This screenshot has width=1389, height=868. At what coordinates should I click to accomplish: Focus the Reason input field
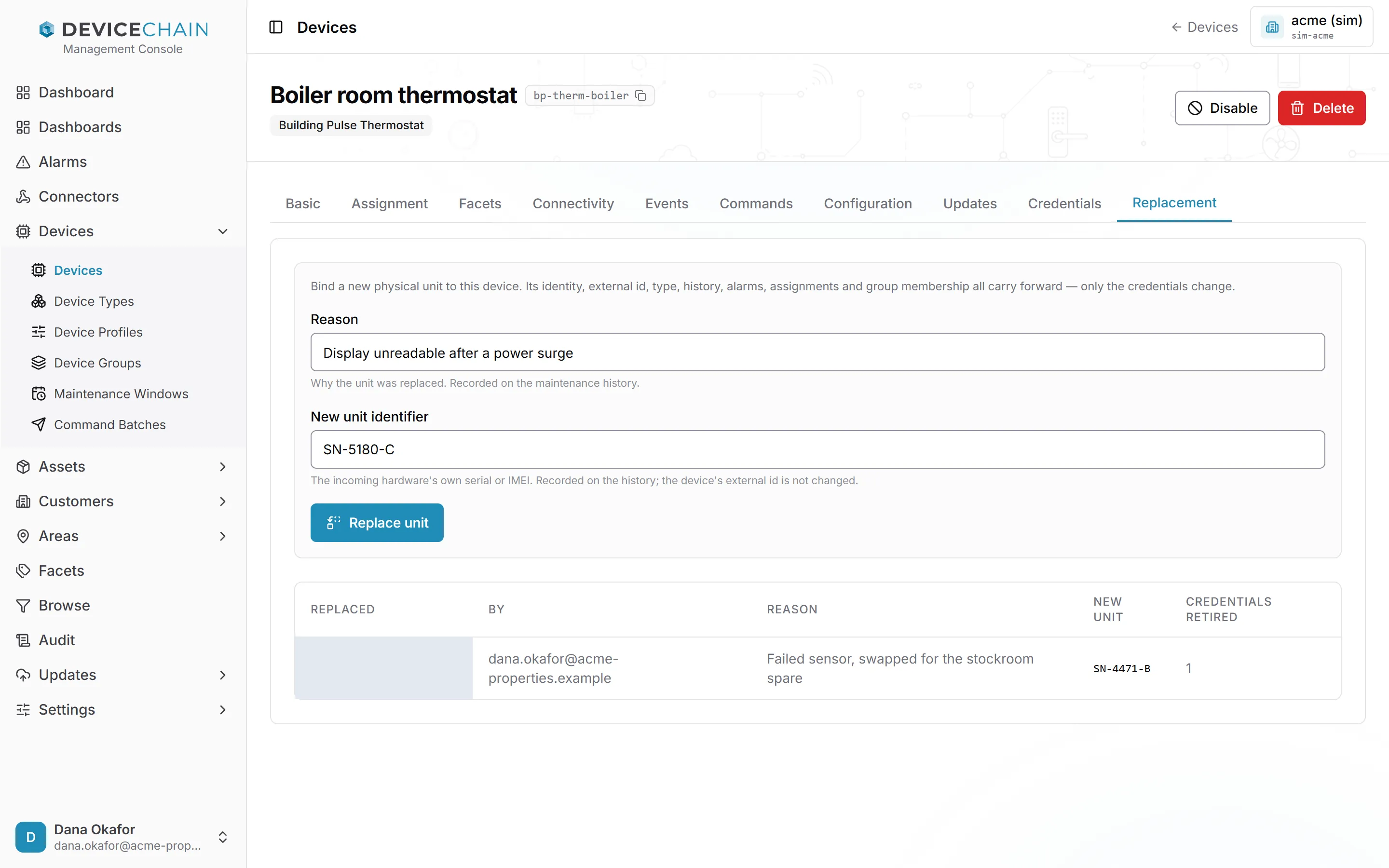(x=817, y=353)
